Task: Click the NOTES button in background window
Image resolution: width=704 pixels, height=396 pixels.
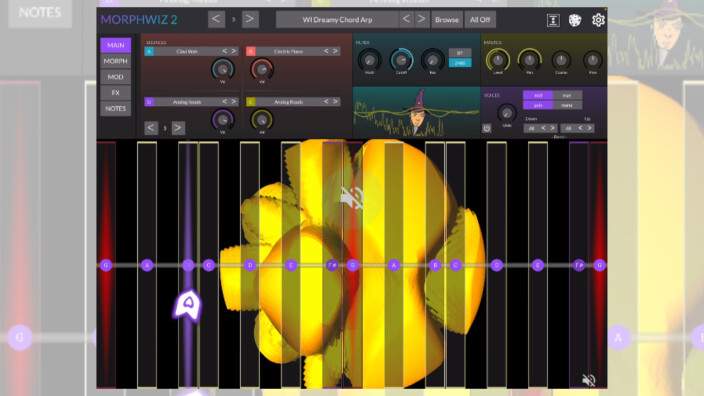Action: pos(40,13)
